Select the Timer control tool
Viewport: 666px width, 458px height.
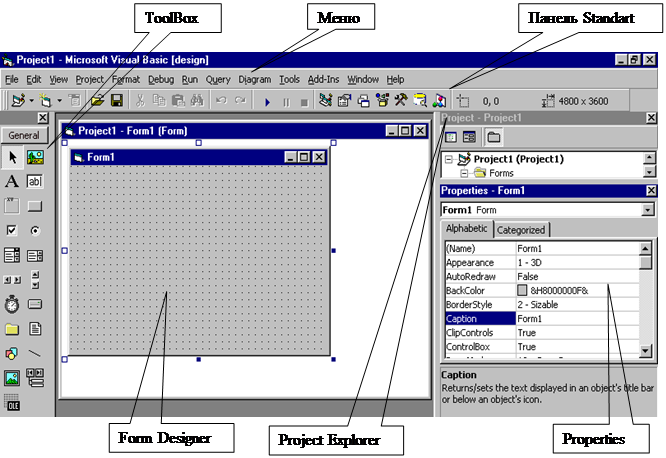click(12, 305)
